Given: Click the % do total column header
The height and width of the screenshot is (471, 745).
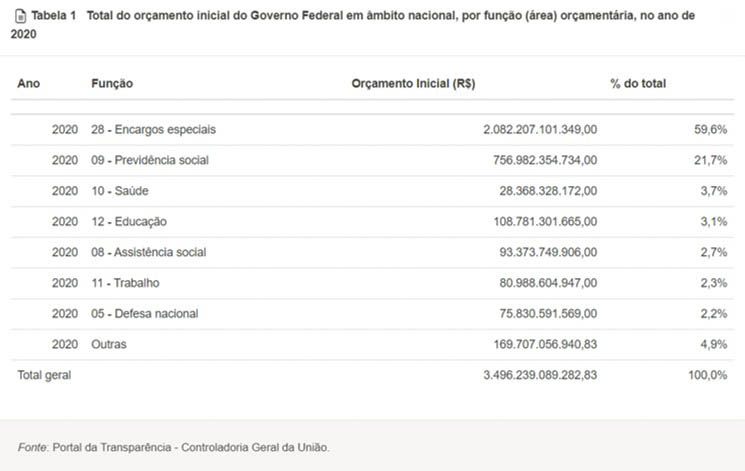Looking at the screenshot, I should tap(638, 84).
